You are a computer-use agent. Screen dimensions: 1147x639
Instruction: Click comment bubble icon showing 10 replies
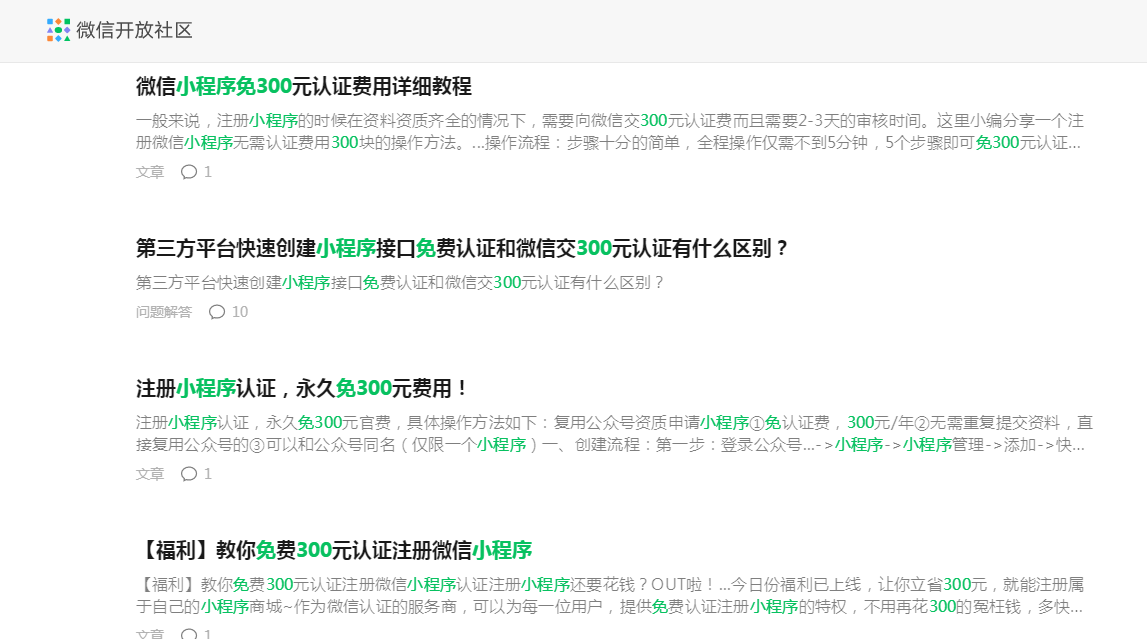point(217,312)
